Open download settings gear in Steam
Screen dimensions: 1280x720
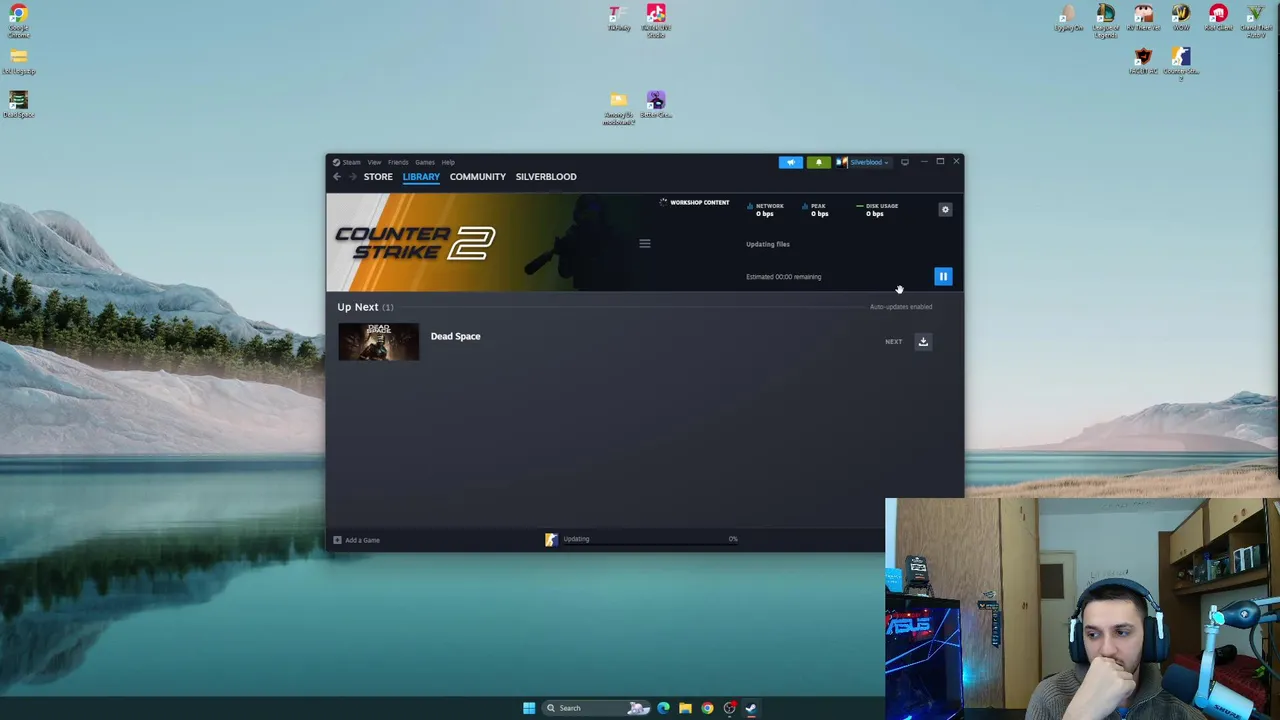[945, 209]
